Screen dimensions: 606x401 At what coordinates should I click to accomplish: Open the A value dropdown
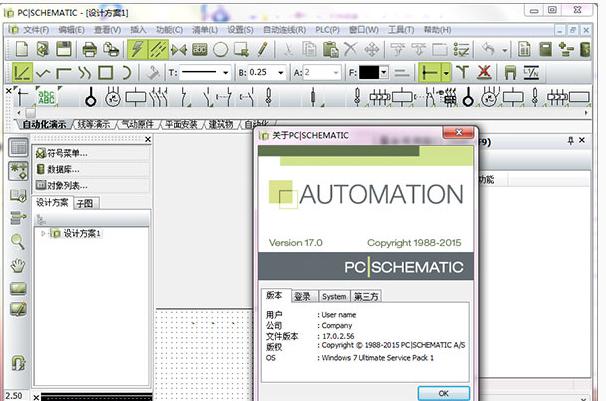tap(336, 73)
